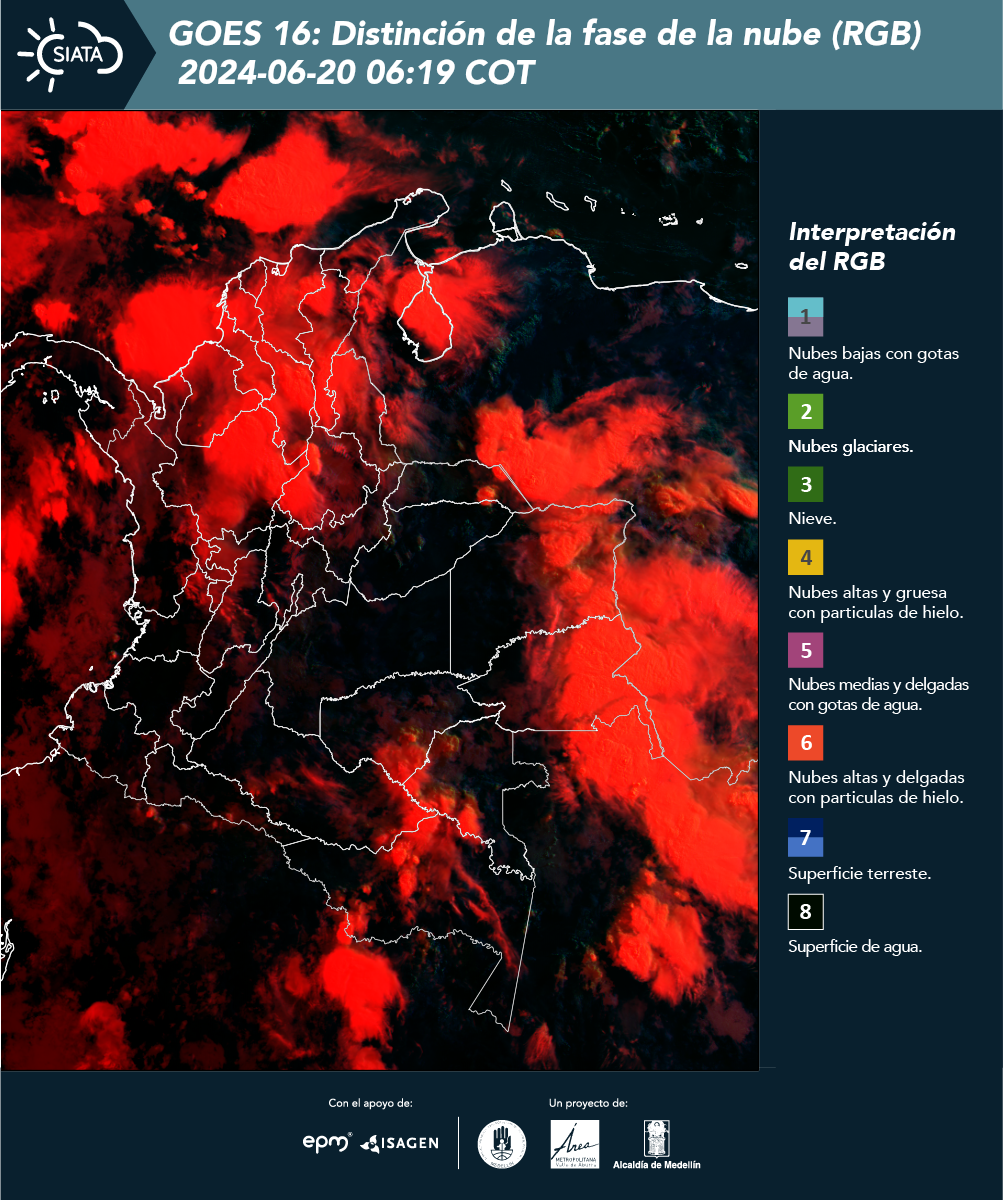Select the dark green swatch number 3
Viewport: 1003px width, 1200px height.
click(x=805, y=484)
